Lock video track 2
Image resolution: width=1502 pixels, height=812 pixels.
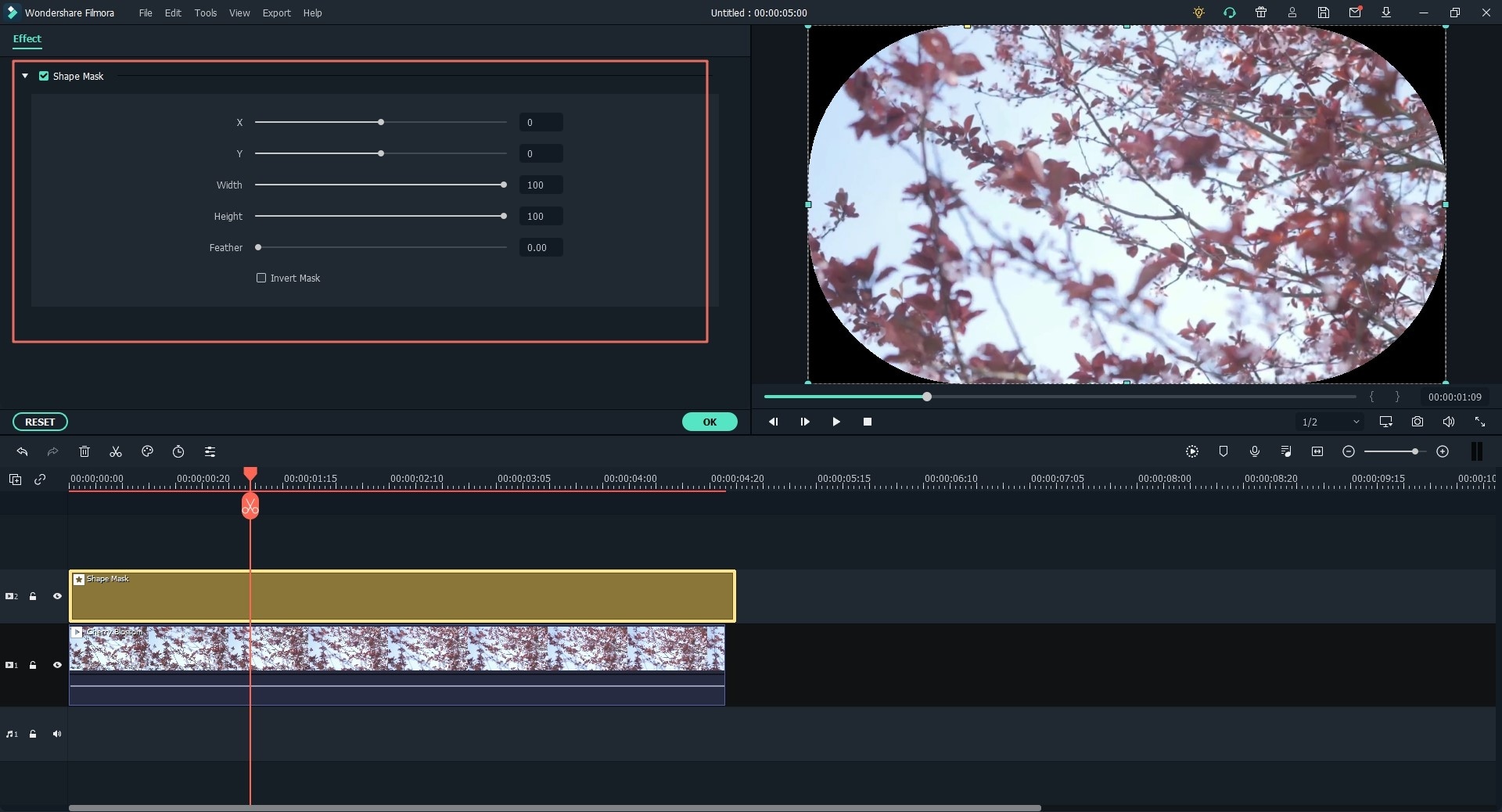point(33,596)
